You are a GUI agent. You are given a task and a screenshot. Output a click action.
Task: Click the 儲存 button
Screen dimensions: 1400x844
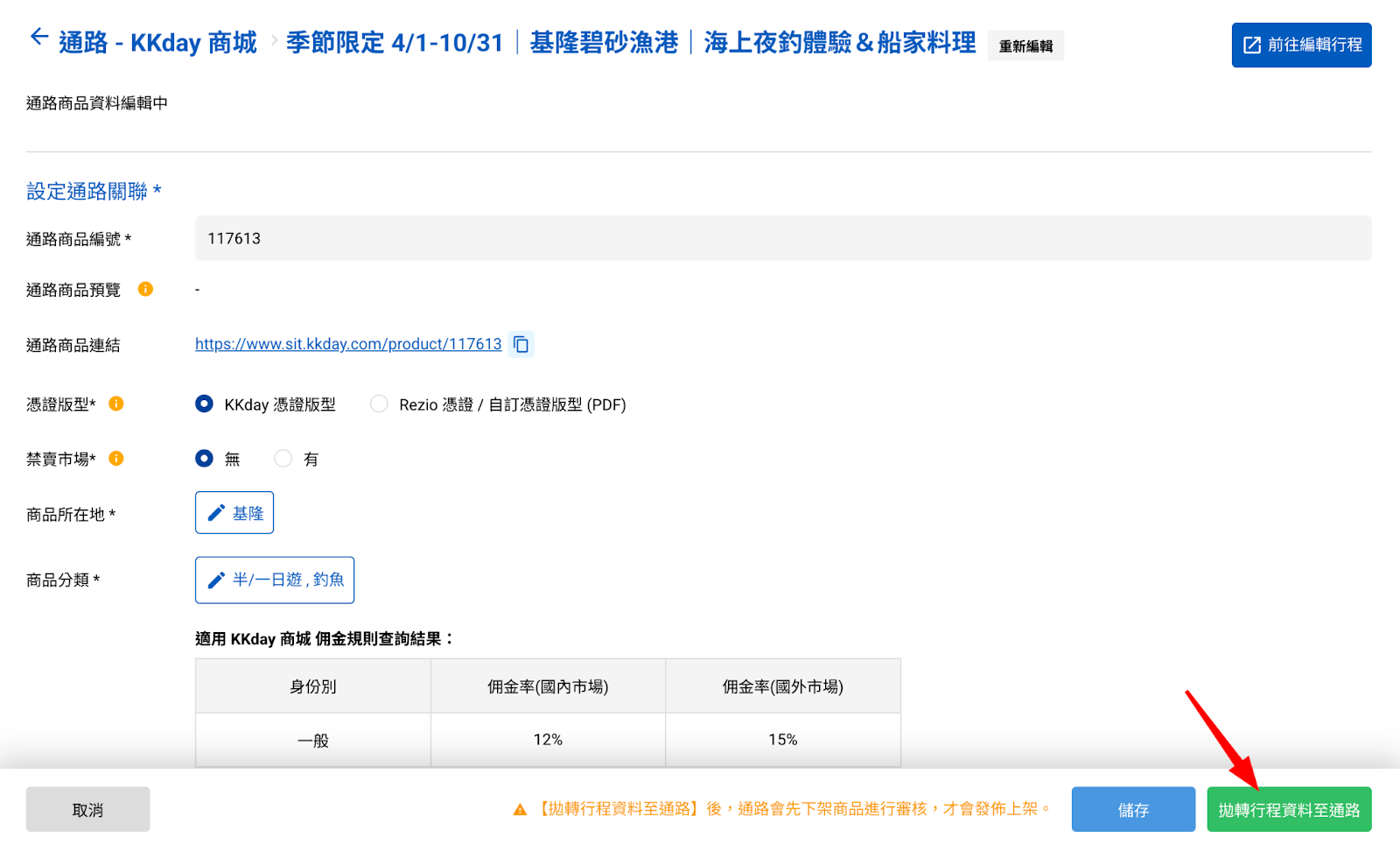(1133, 809)
